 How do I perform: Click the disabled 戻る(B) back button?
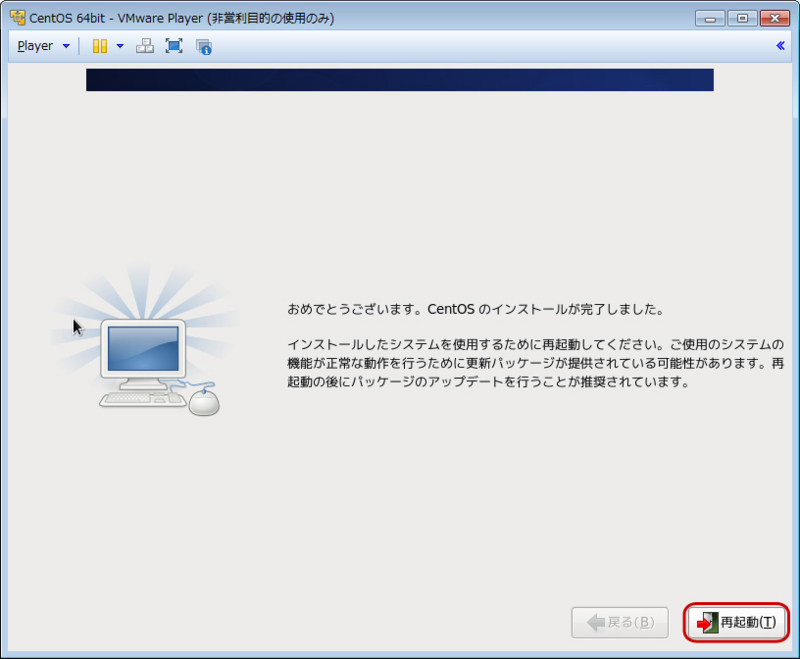click(x=619, y=622)
